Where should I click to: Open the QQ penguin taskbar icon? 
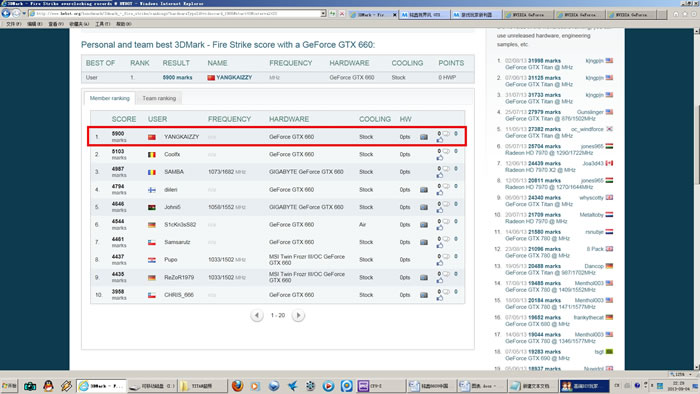[x=48, y=386]
